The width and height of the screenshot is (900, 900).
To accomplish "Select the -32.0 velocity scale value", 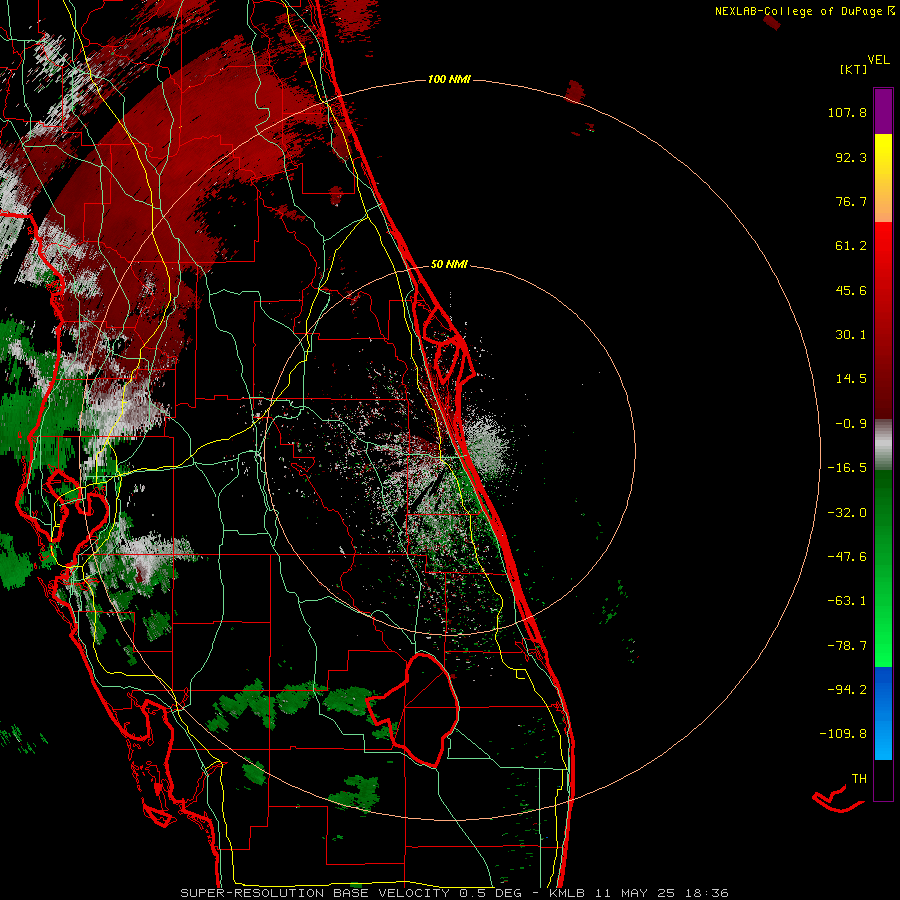I will (847, 513).
